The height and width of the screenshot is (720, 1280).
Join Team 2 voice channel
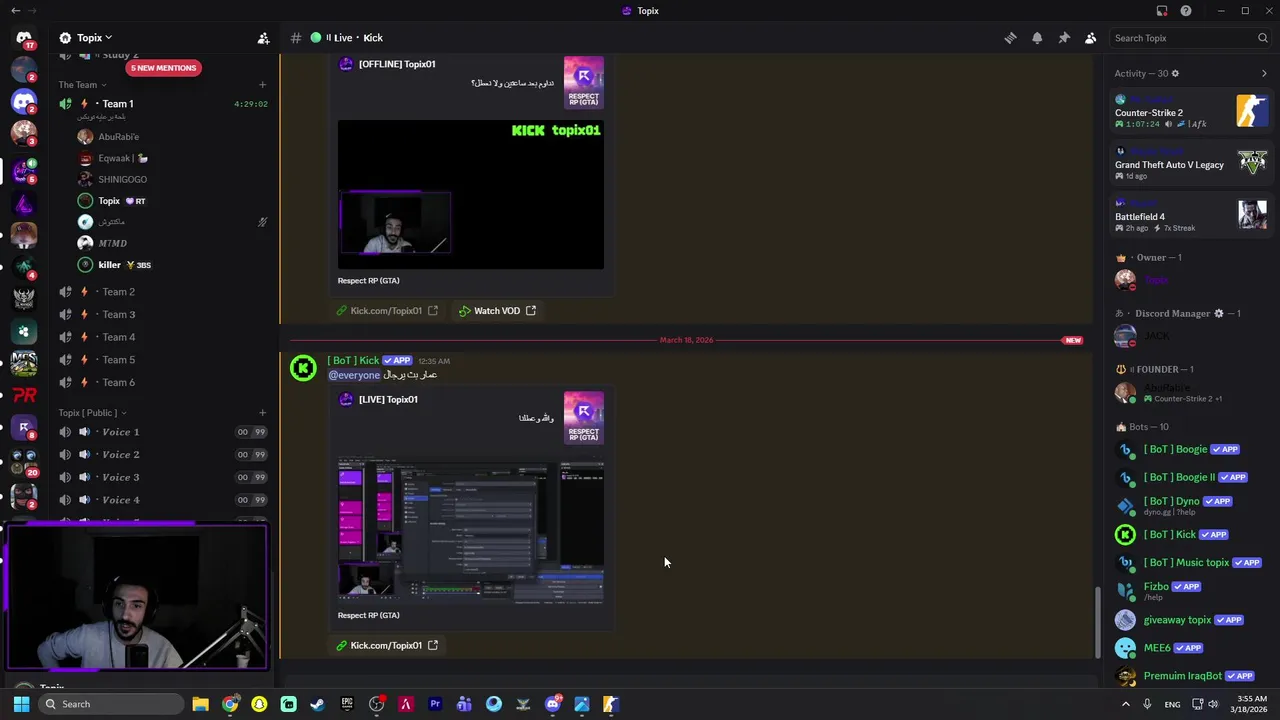pos(163,292)
